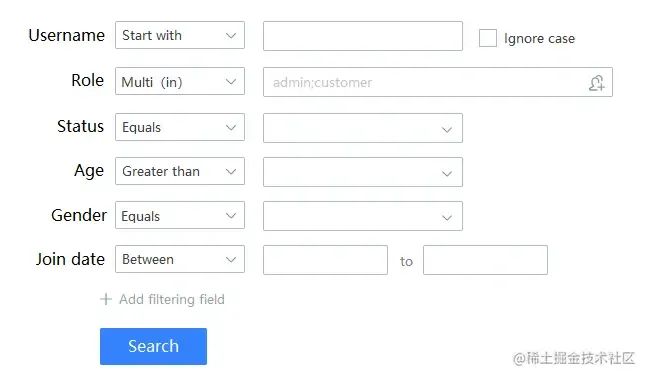Image resolution: width=648 pixels, height=379 pixels.
Task: Click the plus icon beside Add filtering field
Action: [x=106, y=299]
